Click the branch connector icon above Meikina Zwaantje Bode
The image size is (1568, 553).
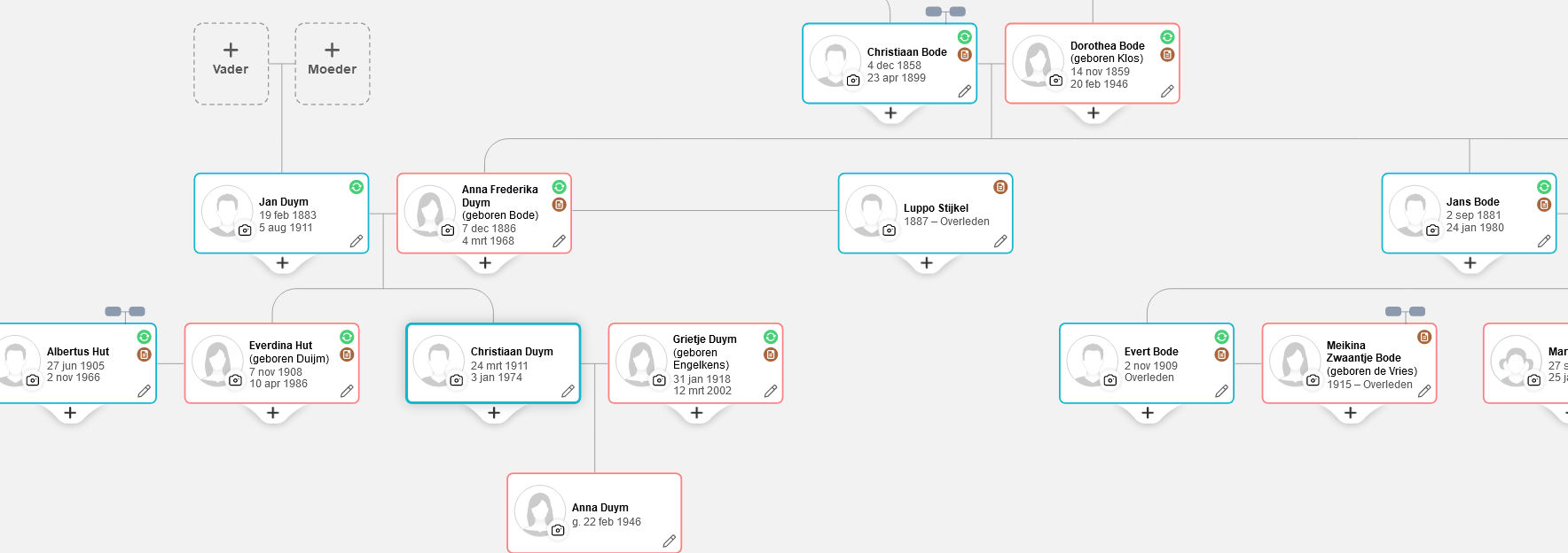(x=1405, y=311)
